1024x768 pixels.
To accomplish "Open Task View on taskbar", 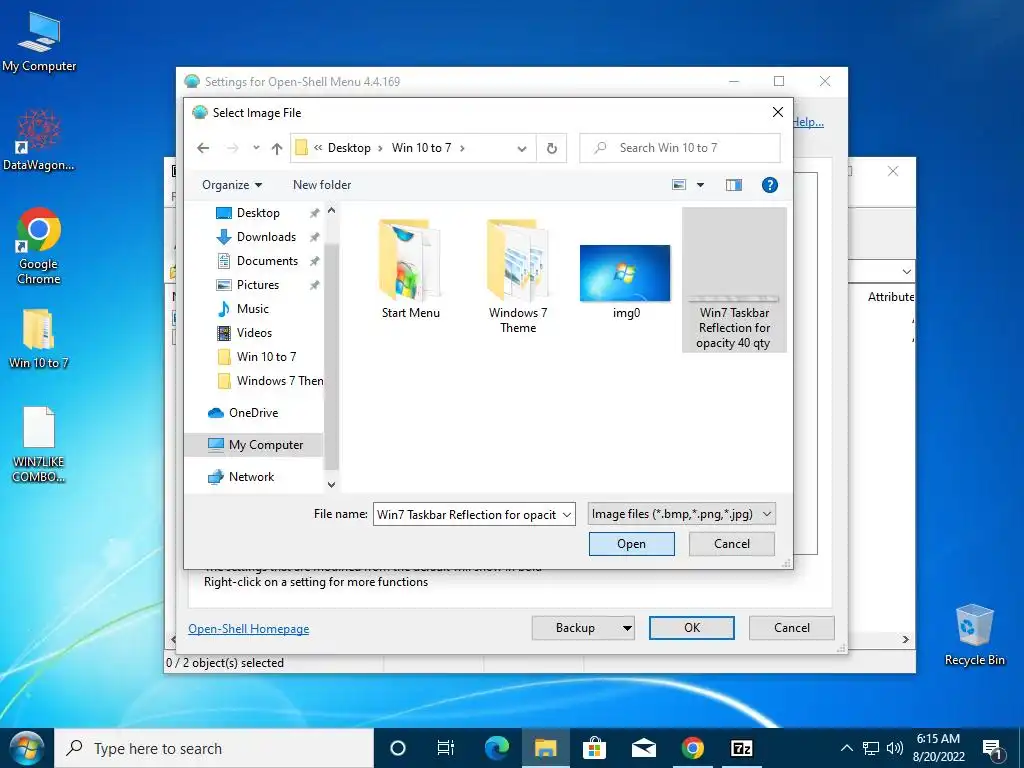I will (445, 748).
